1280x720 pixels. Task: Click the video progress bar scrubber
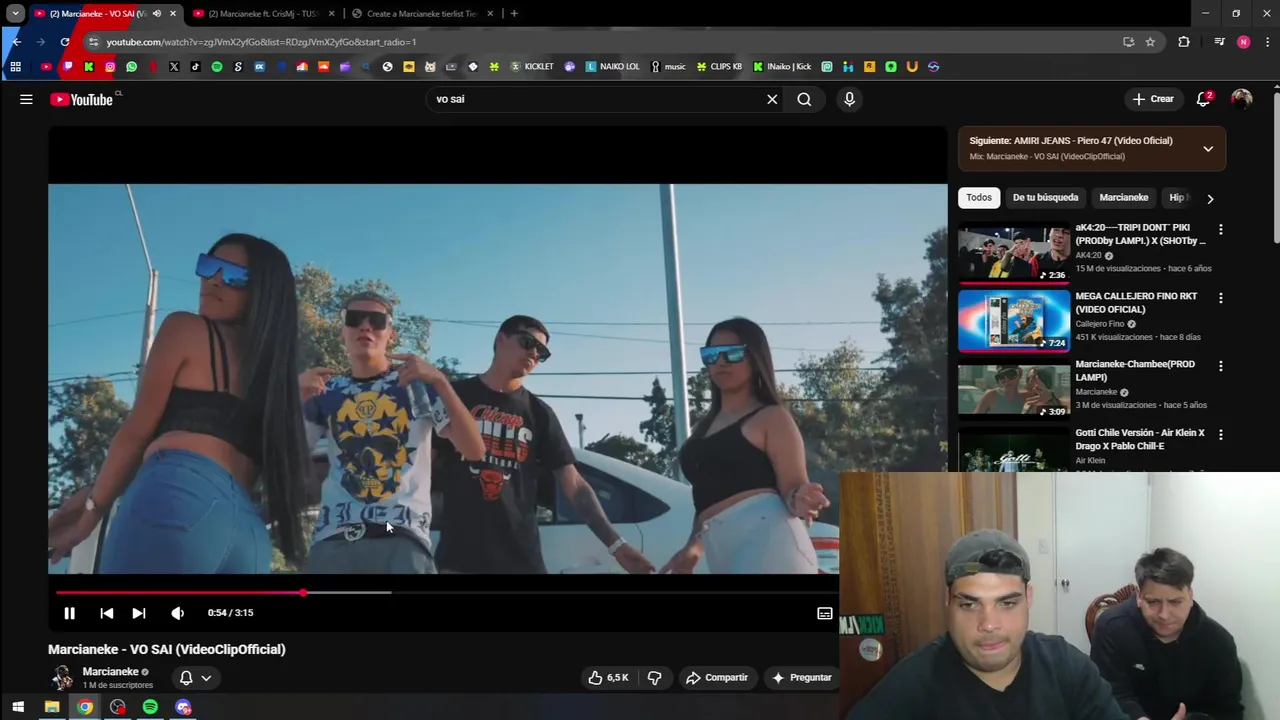coord(303,593)
